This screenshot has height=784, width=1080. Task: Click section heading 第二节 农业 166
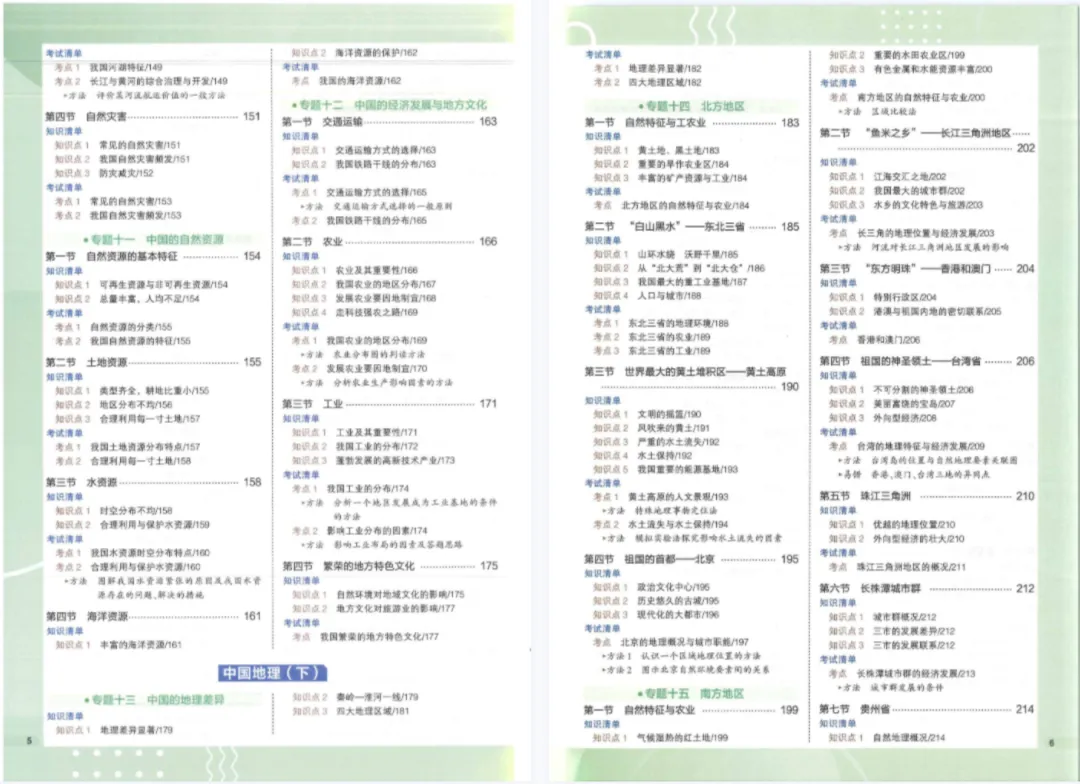click(389, 242)
